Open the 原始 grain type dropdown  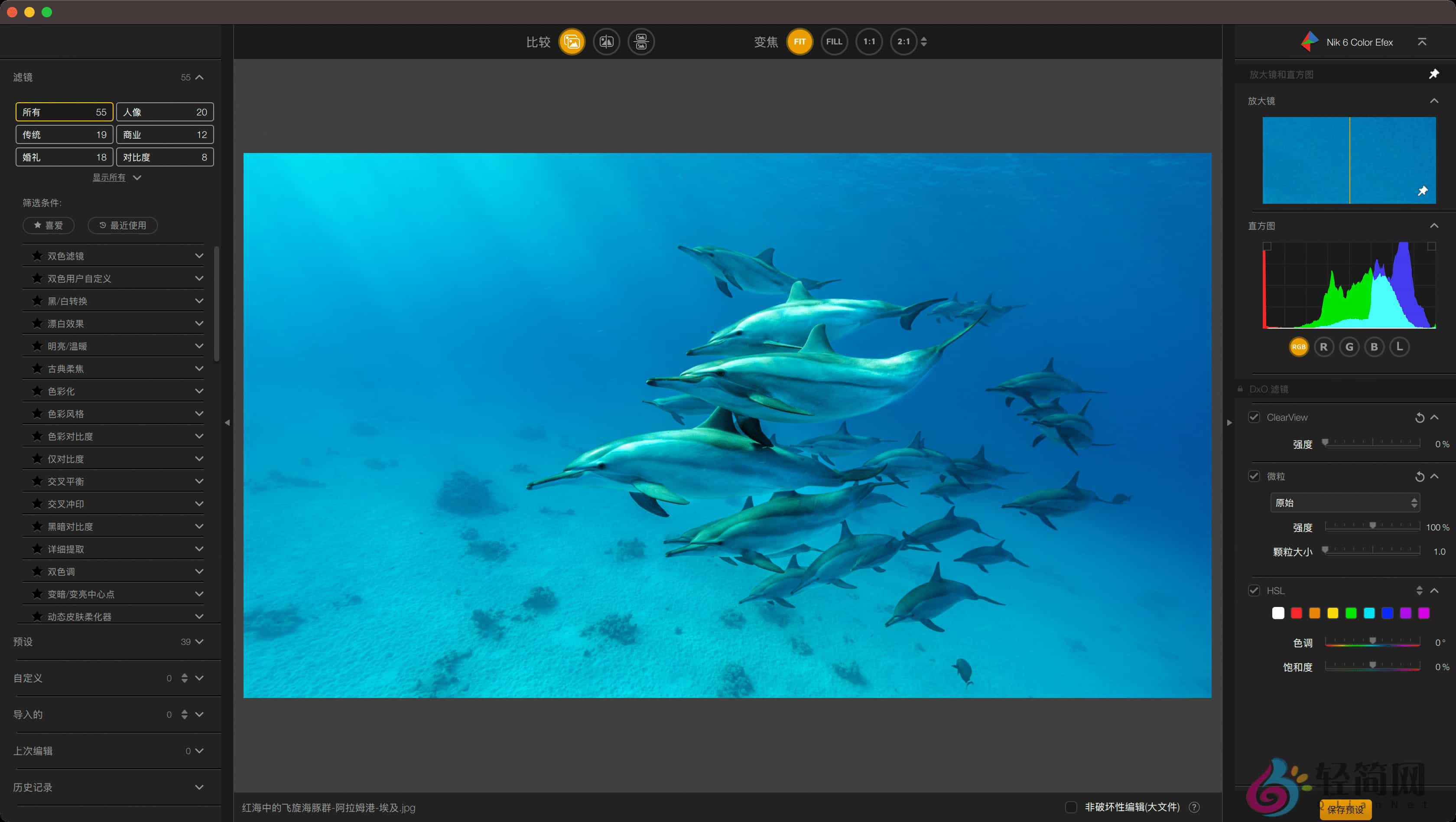(1344, 502)
